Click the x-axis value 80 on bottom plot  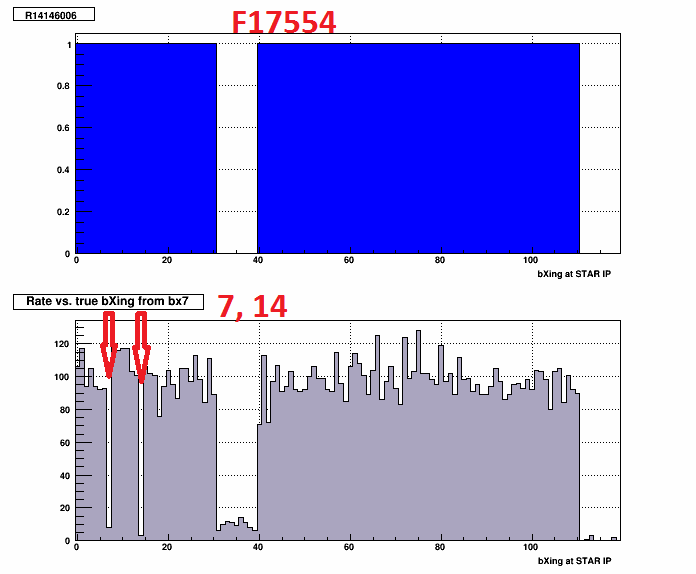click(440, 547)
